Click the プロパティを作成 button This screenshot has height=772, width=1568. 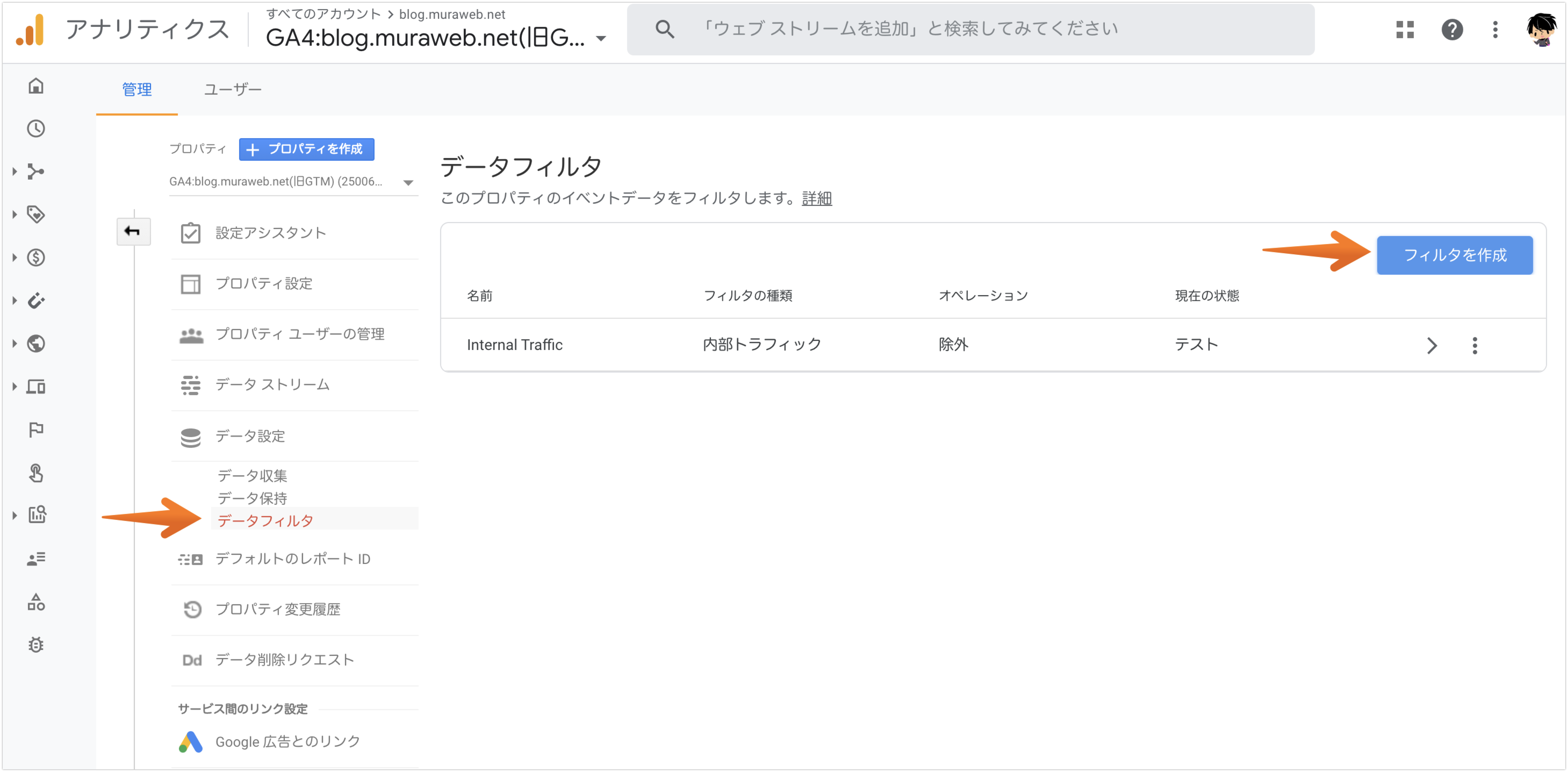(306, 149)
